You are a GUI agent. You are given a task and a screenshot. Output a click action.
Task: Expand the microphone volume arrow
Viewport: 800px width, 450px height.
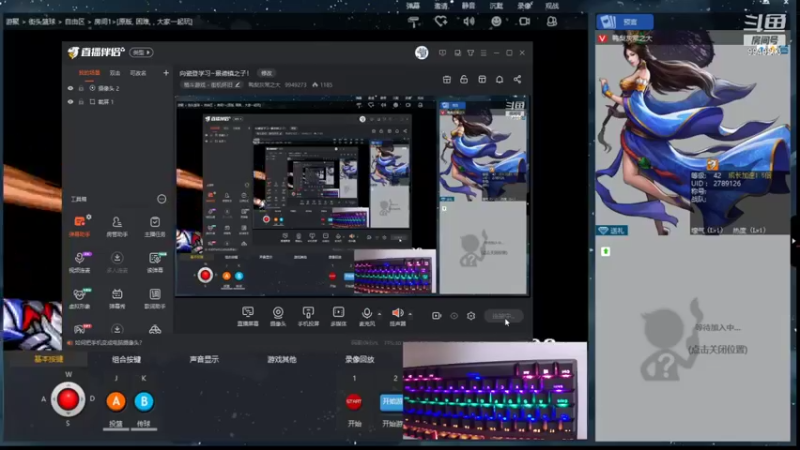[379, 314]
